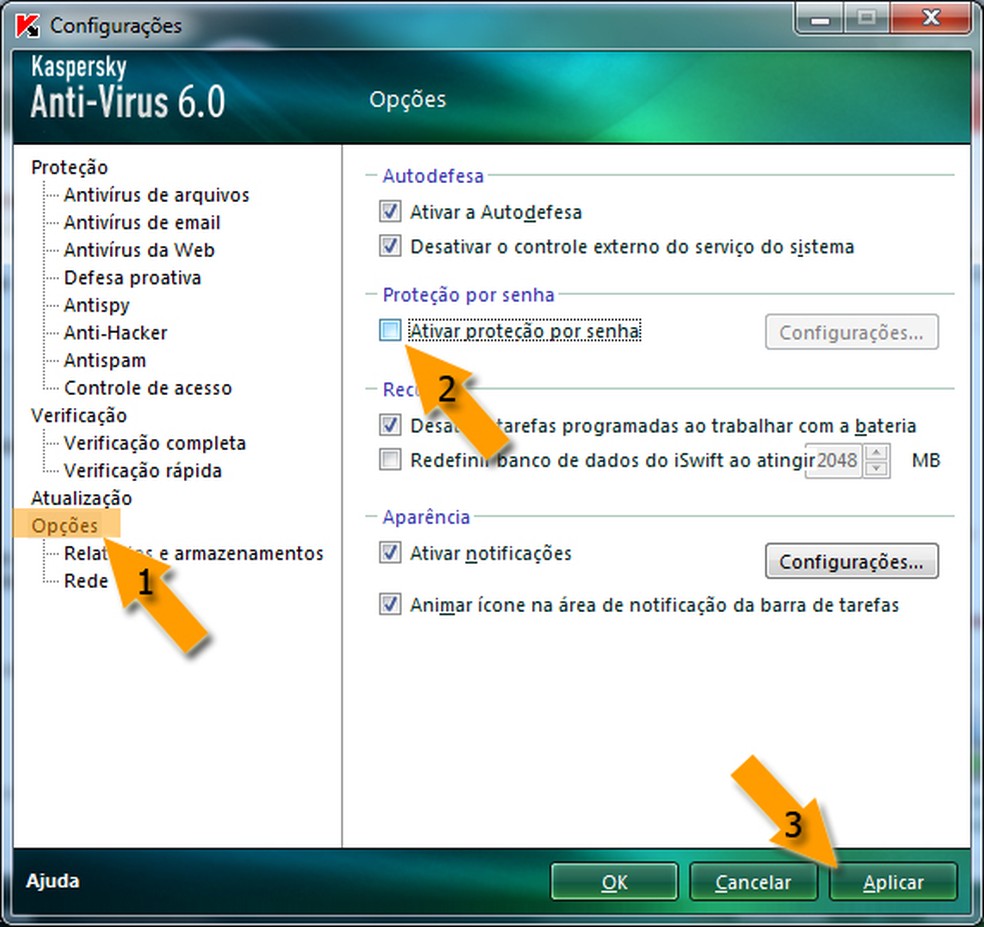Toggle Ativar notificações checkbox
The width and height of the screenshot is (984, 927).
point(390,553)
